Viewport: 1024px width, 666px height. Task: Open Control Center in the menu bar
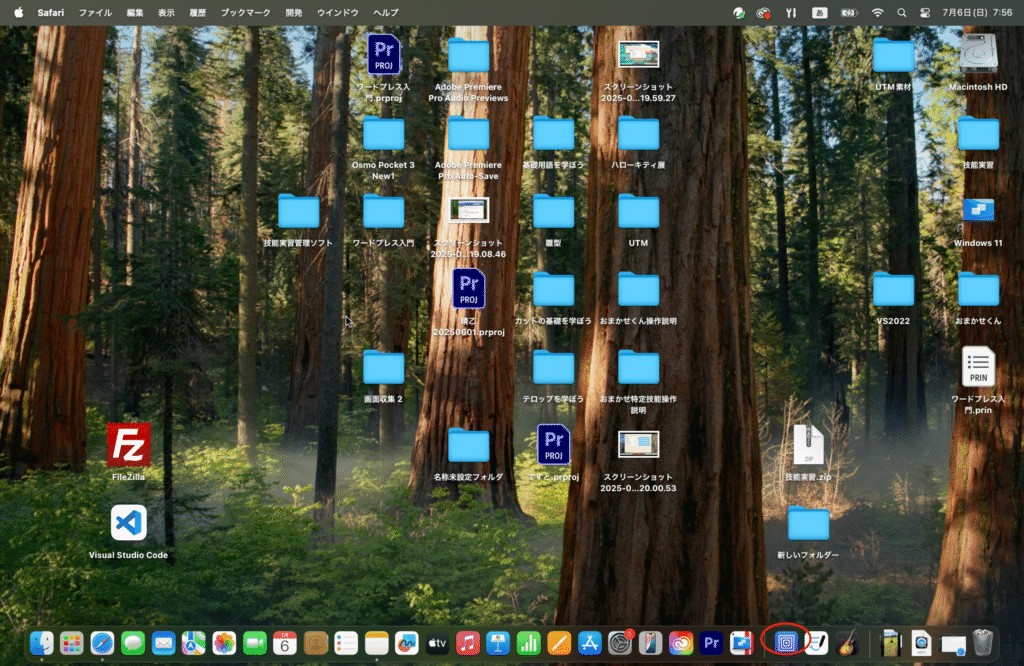point(923,13)
